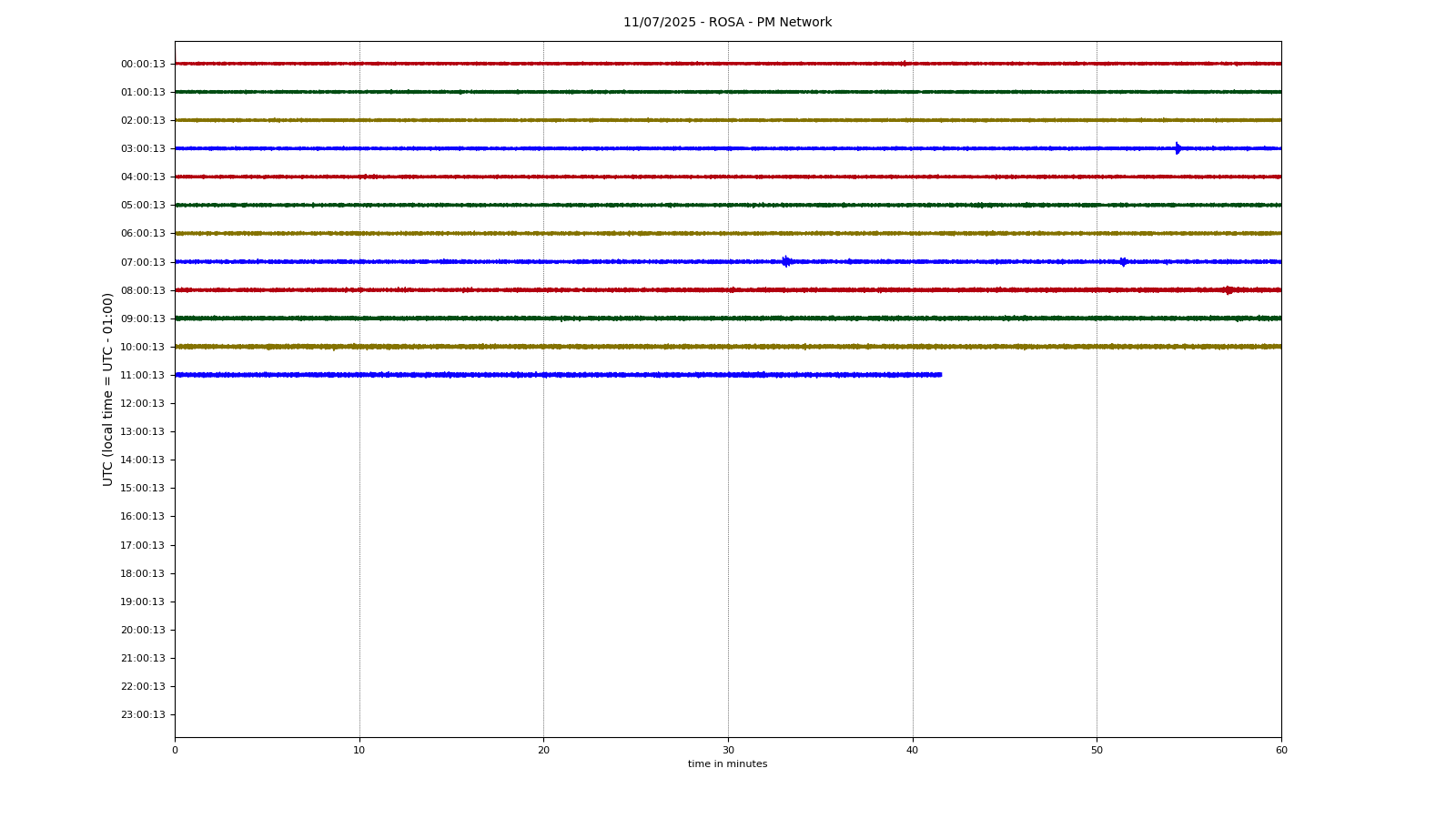The image size is (1456, 819).
Task: Click the 16:00:13 time label
Action: click(143, 516)
